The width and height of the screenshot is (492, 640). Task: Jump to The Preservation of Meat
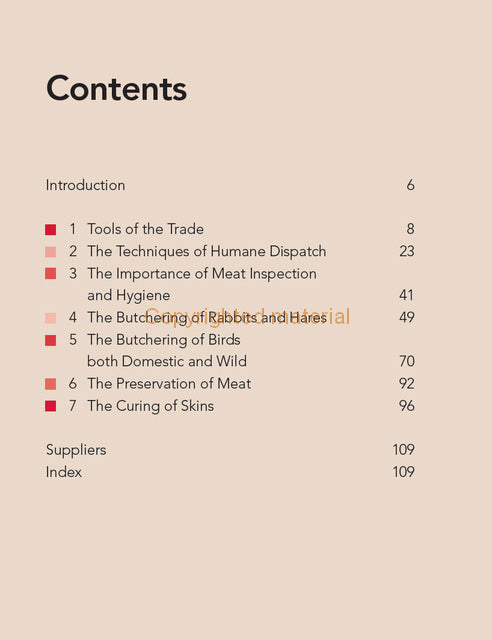point(169,384)
